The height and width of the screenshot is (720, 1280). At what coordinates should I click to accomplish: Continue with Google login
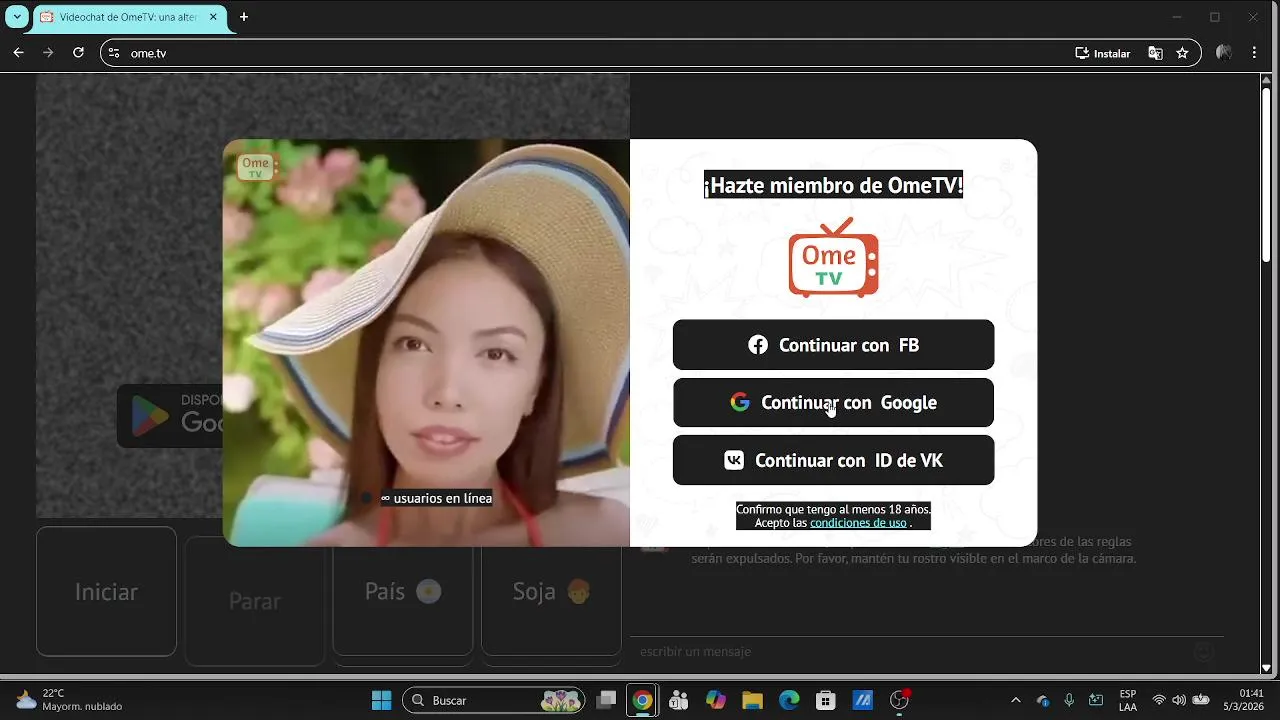[833, 402]
